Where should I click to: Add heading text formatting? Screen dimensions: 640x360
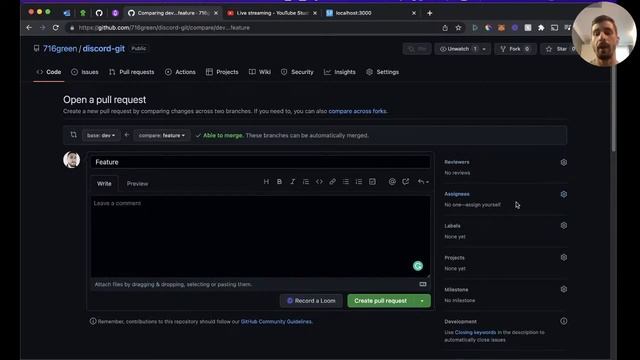click(x=266, y=182)
